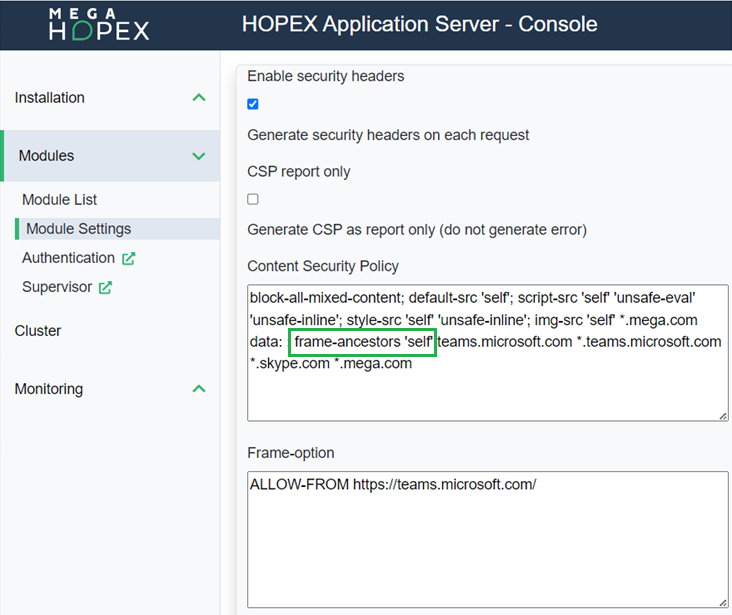Select the Monitoring sidebar label

[49, 389]
